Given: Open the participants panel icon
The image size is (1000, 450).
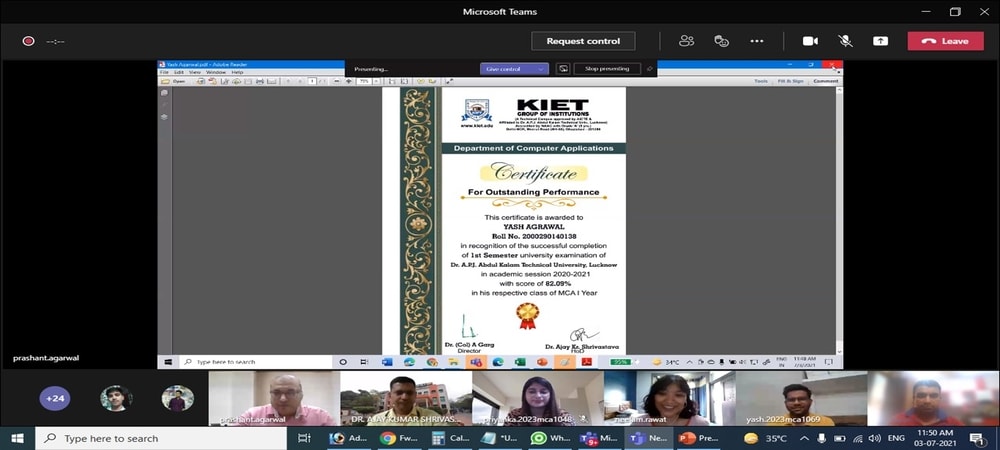Looking at the screenshot, I should [686, 41].
